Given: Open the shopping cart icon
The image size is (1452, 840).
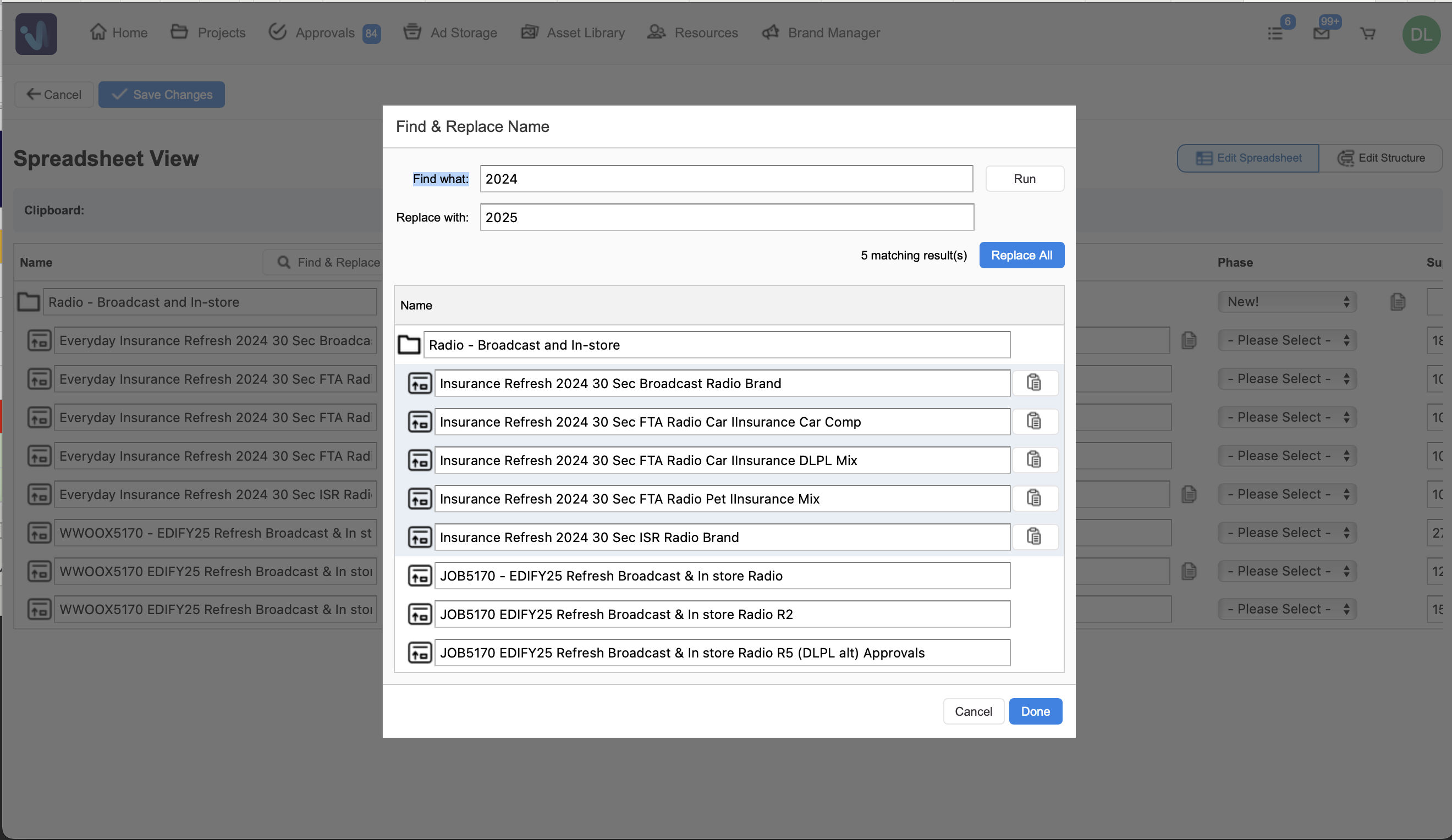Looking at the screenshot, I should tap(1367, 34).
